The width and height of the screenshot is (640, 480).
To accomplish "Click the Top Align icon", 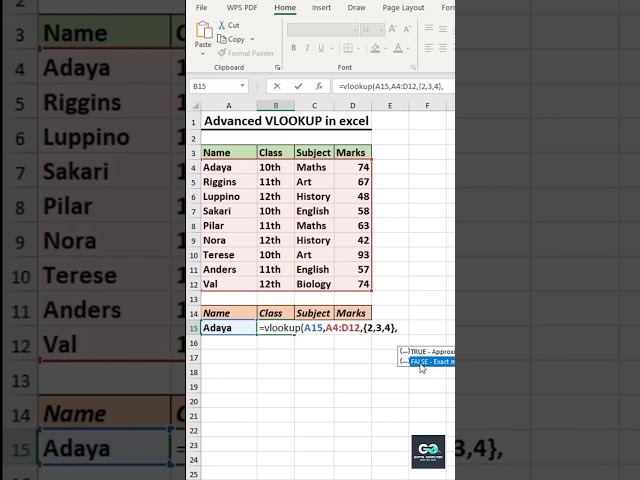I will [x=429, y=29].
